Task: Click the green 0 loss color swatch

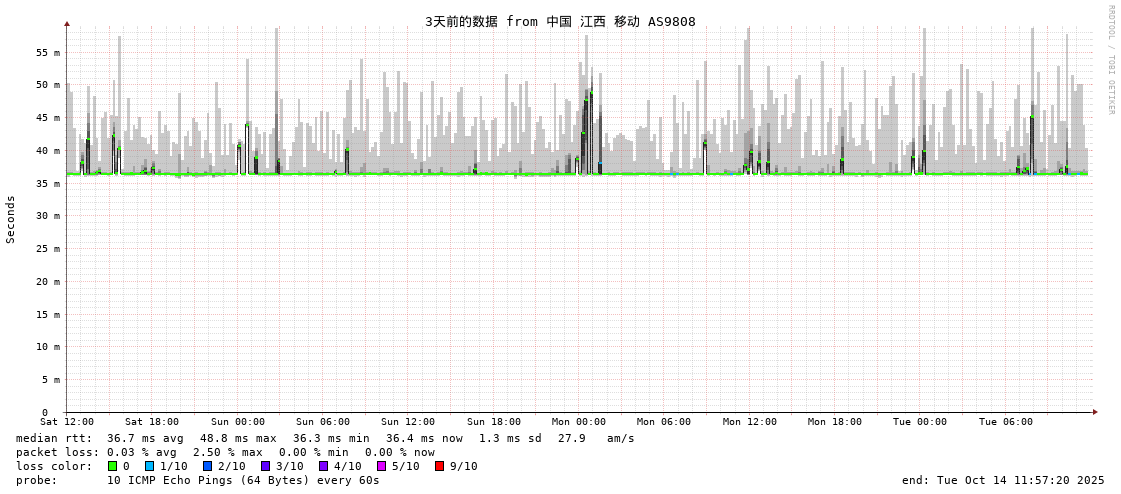Action: [113, 466]
